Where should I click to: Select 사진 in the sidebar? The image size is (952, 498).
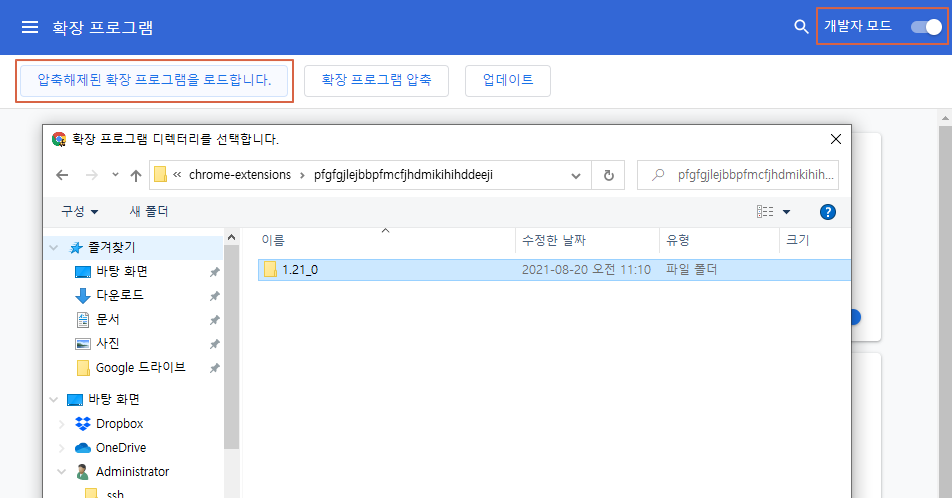(x=107, y=343)
